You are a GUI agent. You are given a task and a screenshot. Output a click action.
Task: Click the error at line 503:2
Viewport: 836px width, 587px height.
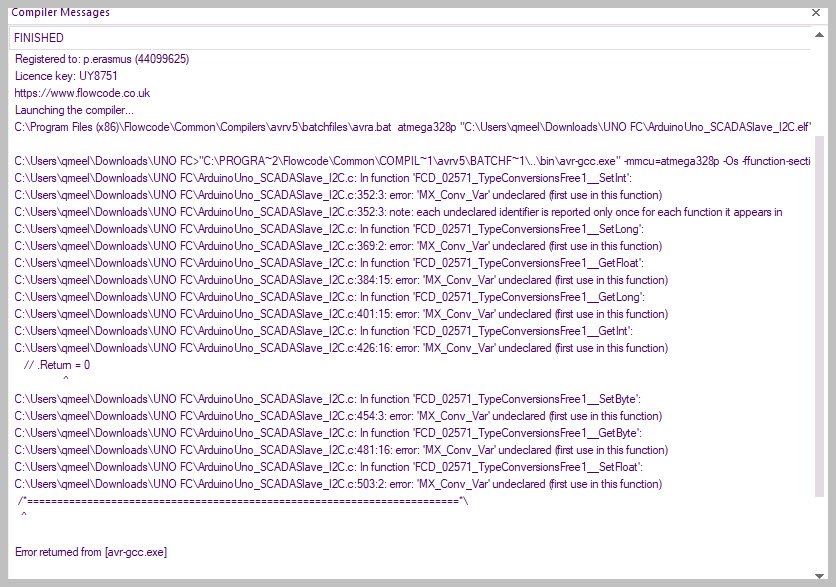[x=341, y=484]
